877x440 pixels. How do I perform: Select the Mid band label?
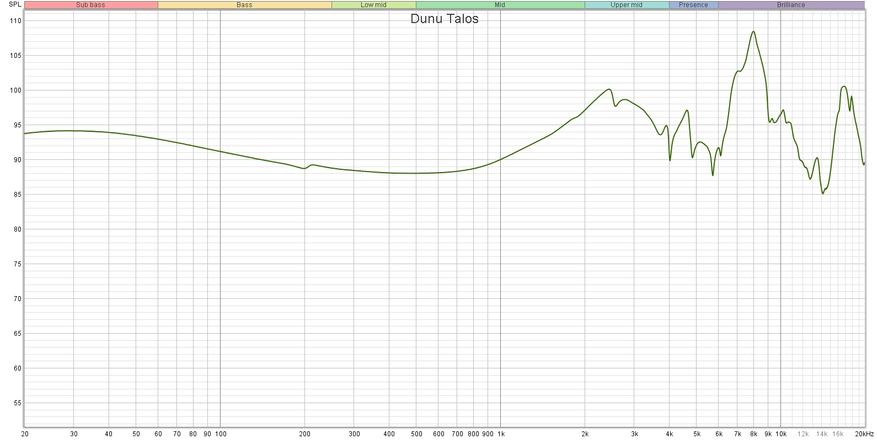[x=500, y=5]
